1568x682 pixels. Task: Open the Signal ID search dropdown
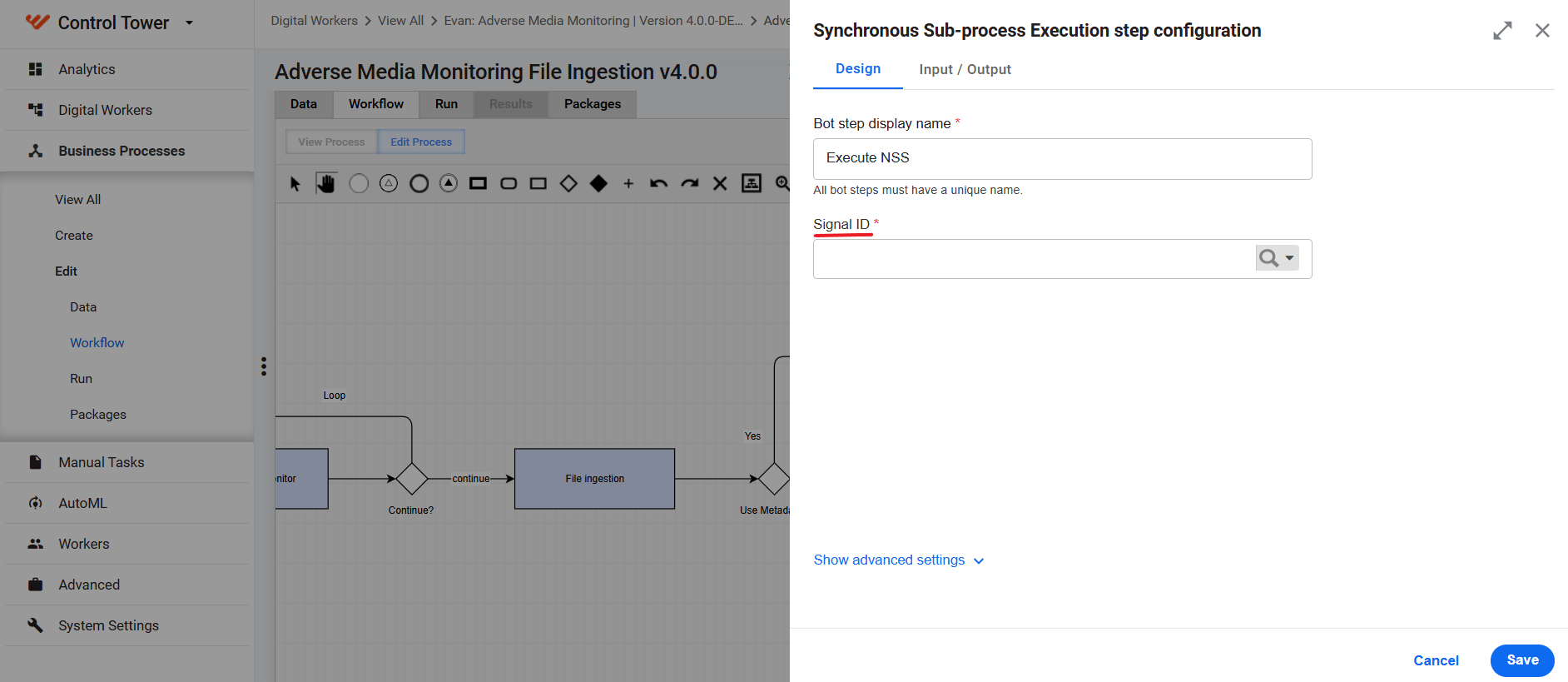1277,258
